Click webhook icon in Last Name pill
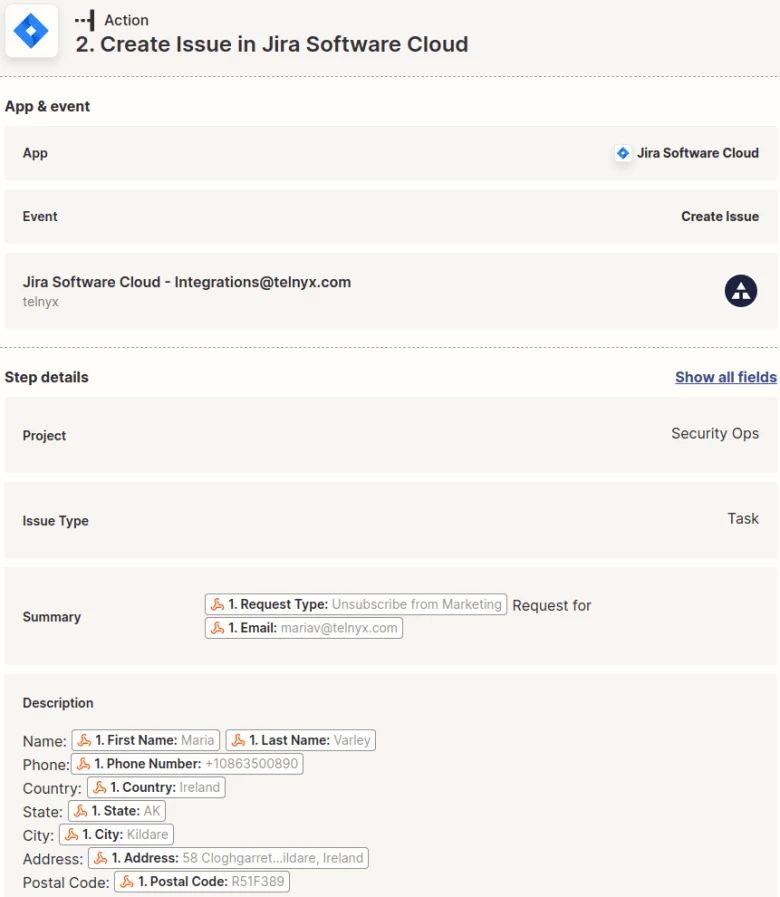The image size is (780, 897). coord(239,740)
